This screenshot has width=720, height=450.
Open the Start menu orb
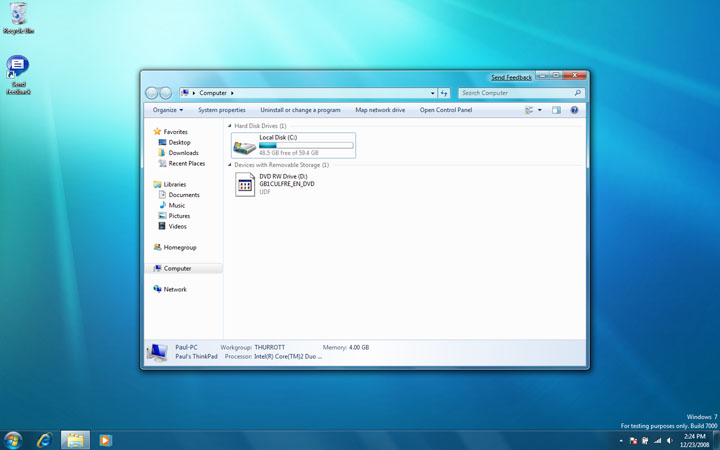12,440
